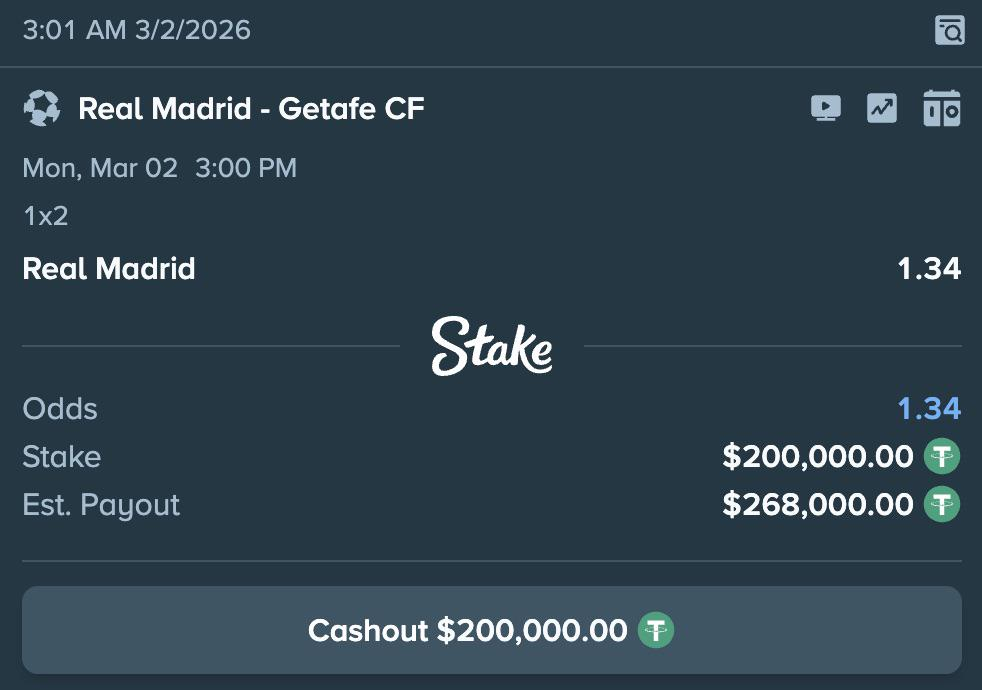Viewport: 982px width, 690px height.
Task: Click the $268,000.00 estimated payout amount
Action: tap(817, 505)
